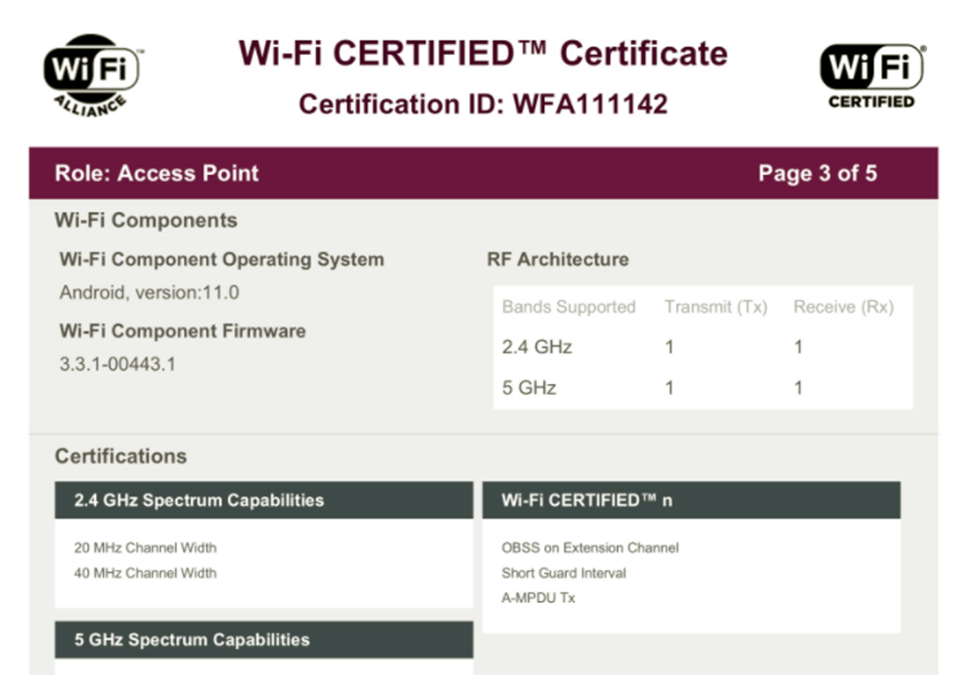Click the Bands Supported column header
The height and width of the screenshot is (675, 978).
[568, 307]
